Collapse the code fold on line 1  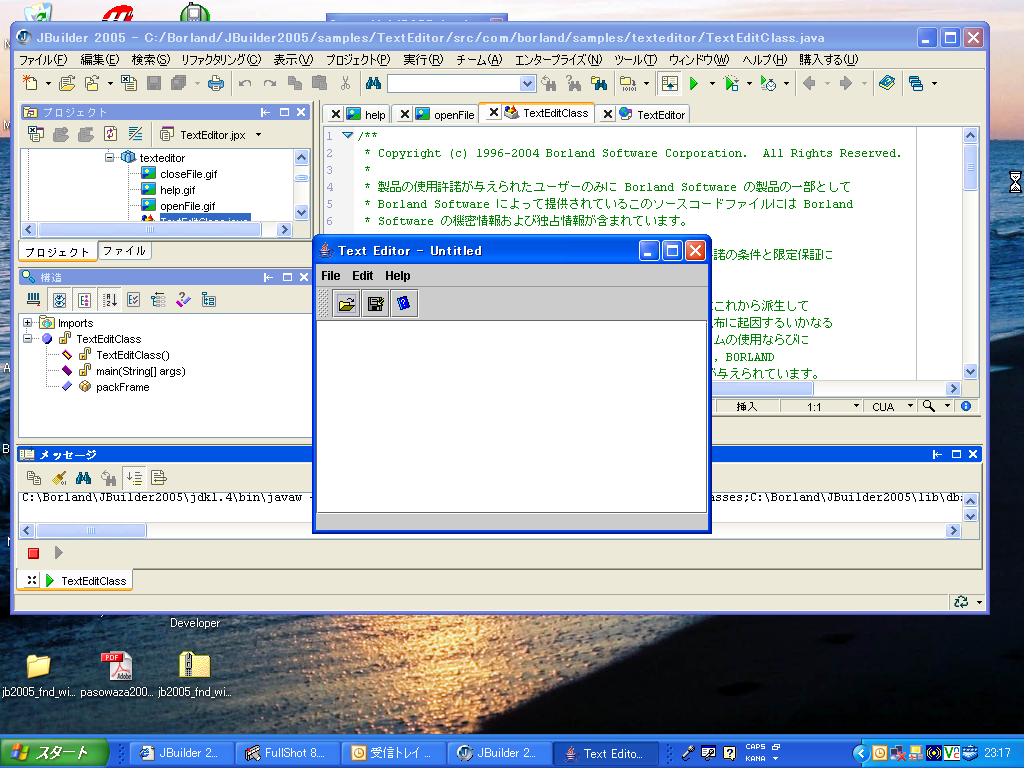[347, 135]
